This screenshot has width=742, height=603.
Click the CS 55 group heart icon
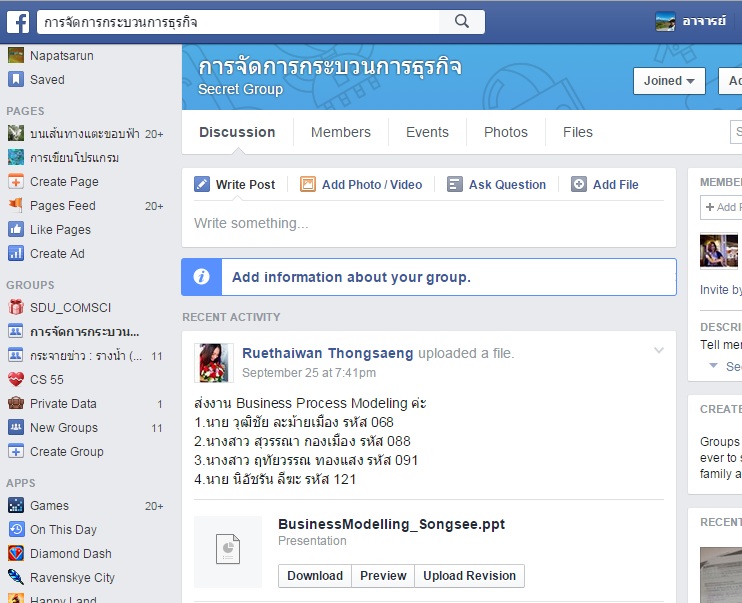pos(16,380)
